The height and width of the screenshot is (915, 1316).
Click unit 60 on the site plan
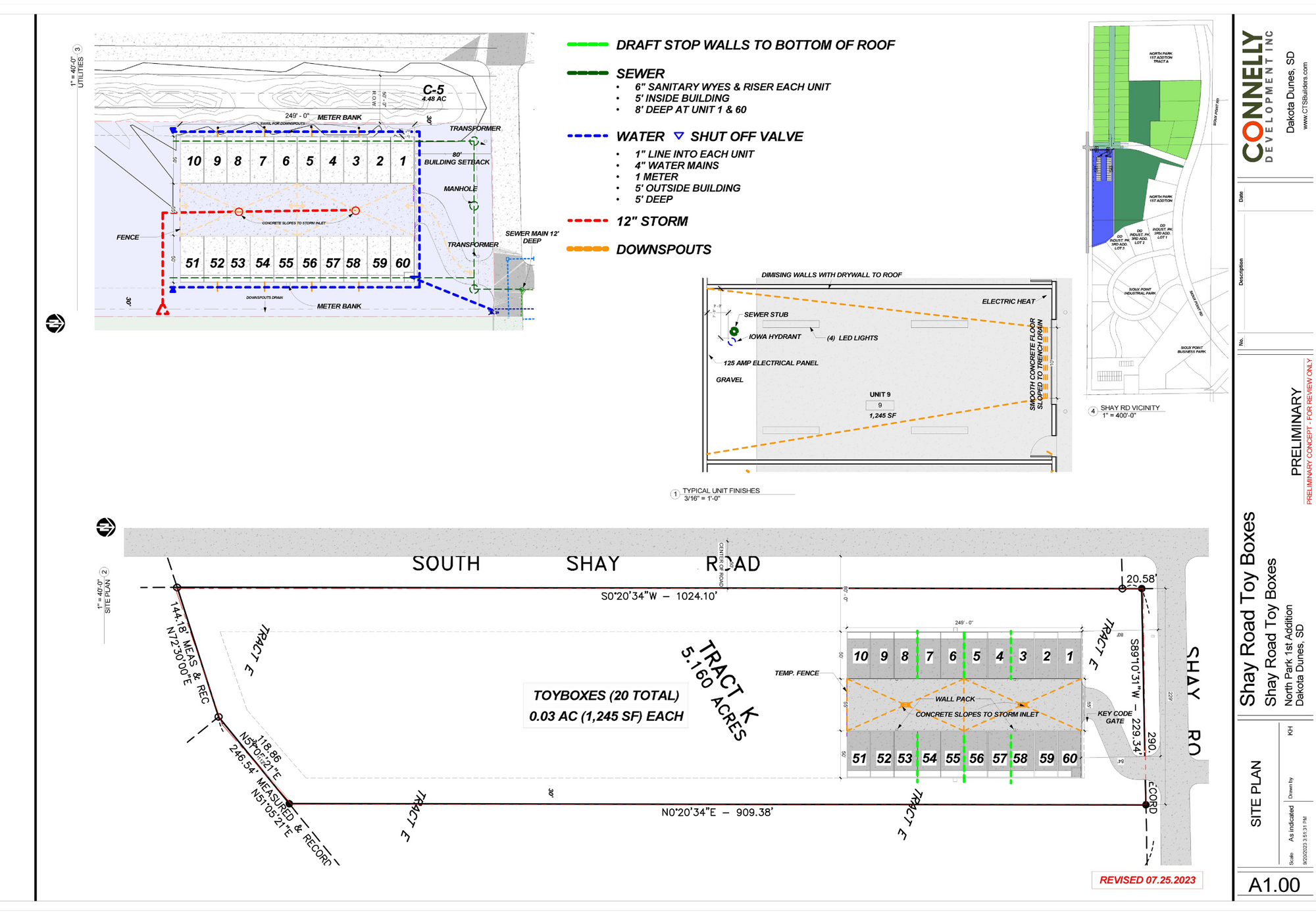[x=1070, y=758]
